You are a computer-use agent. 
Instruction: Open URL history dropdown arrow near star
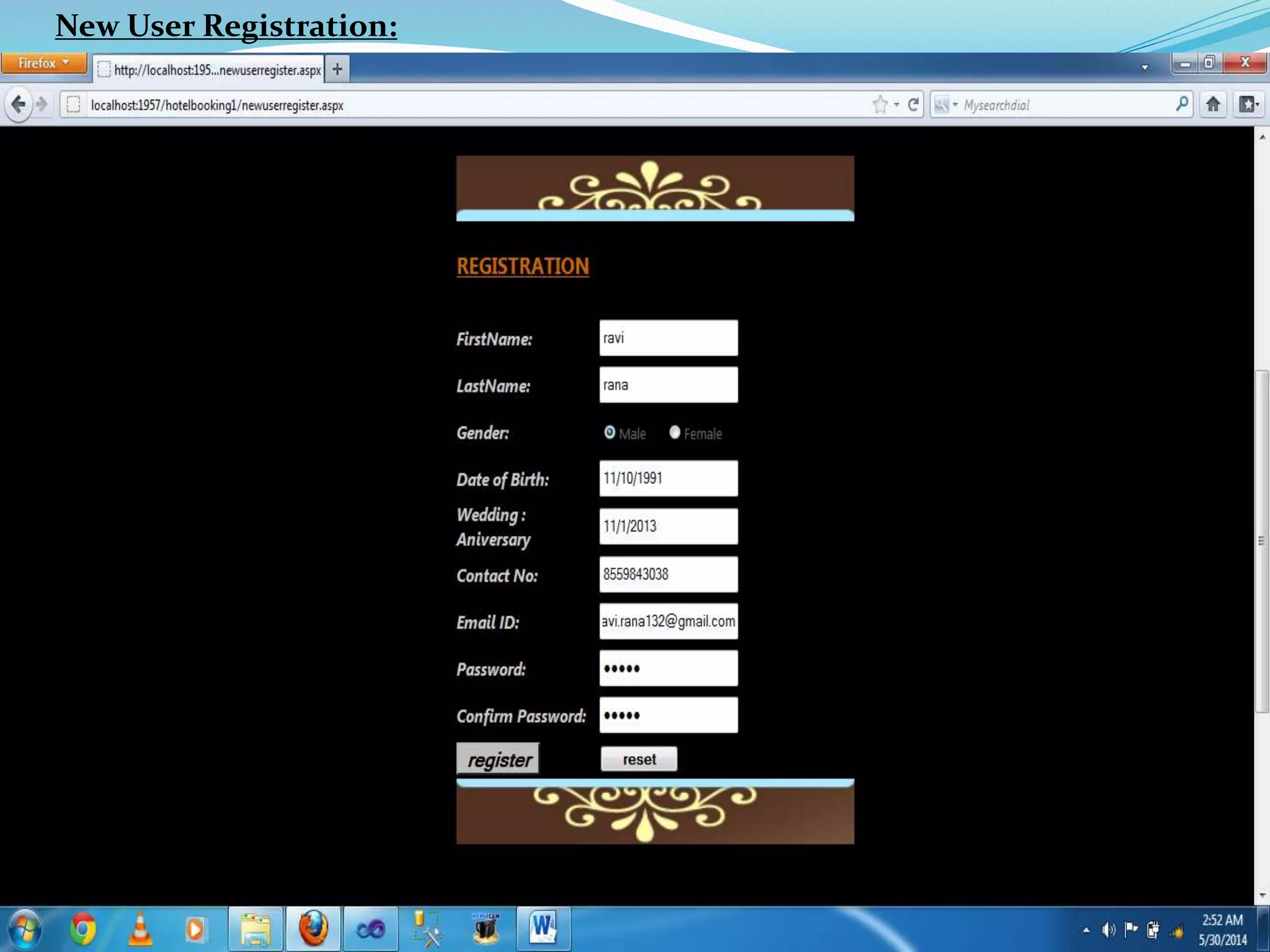click(897, 105)
